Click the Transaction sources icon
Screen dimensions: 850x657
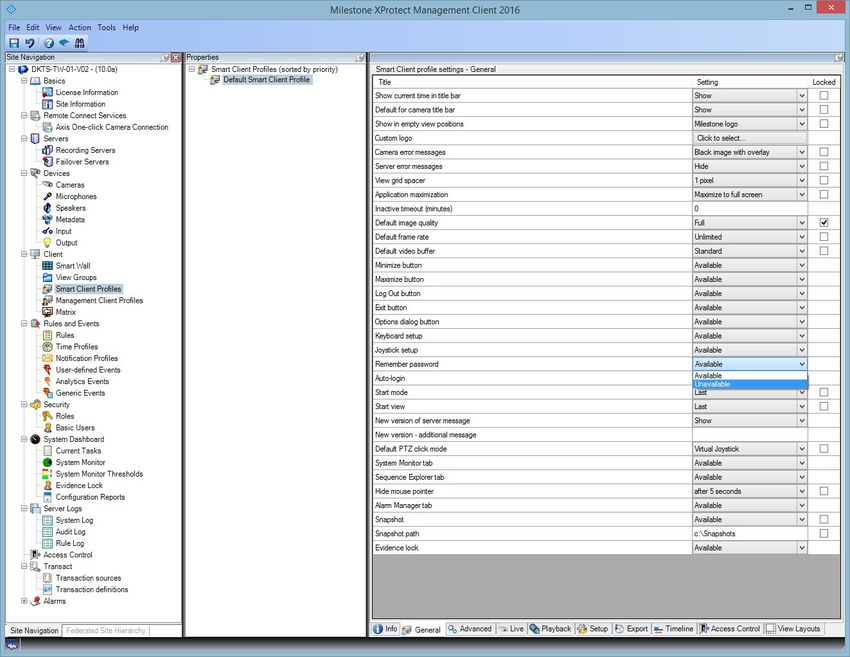[x=48, y=578]
